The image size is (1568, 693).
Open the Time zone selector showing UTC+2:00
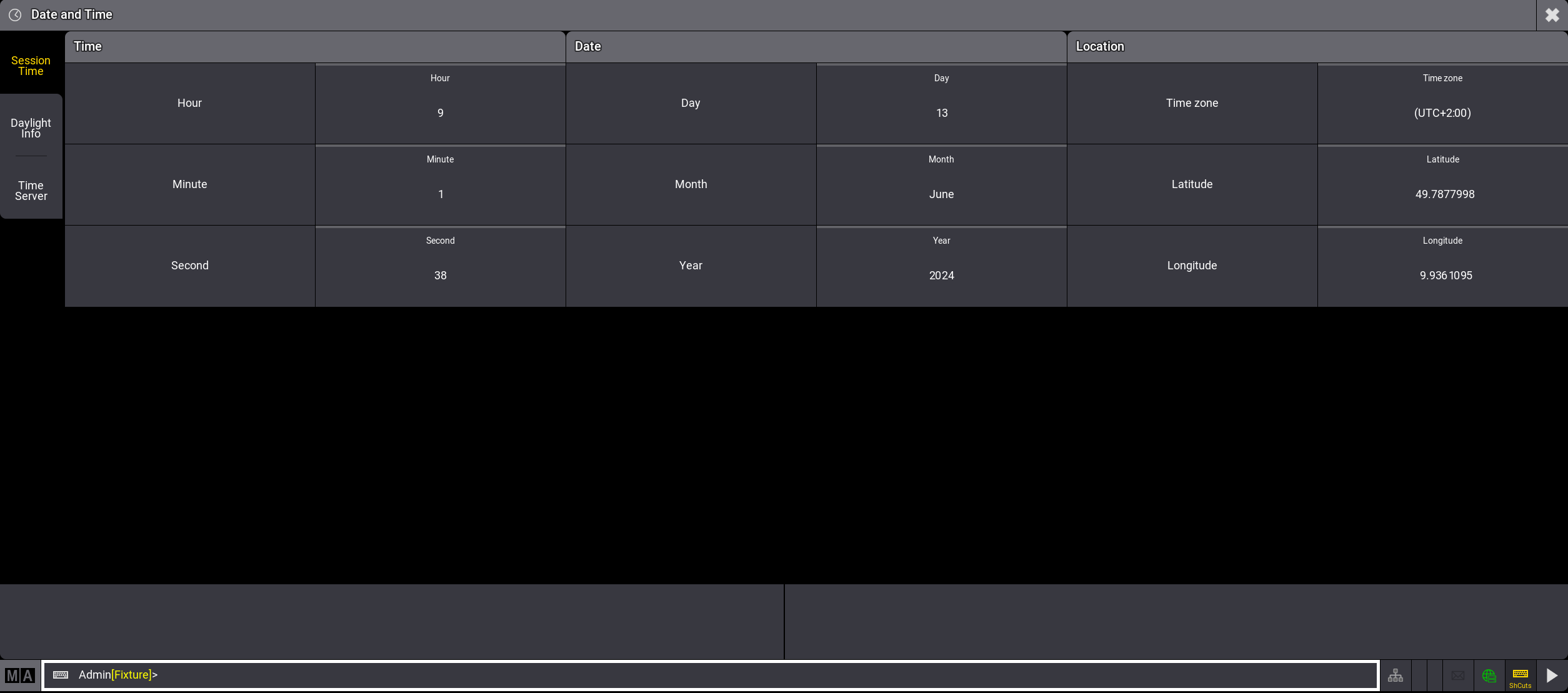[x=1442, y=104]
